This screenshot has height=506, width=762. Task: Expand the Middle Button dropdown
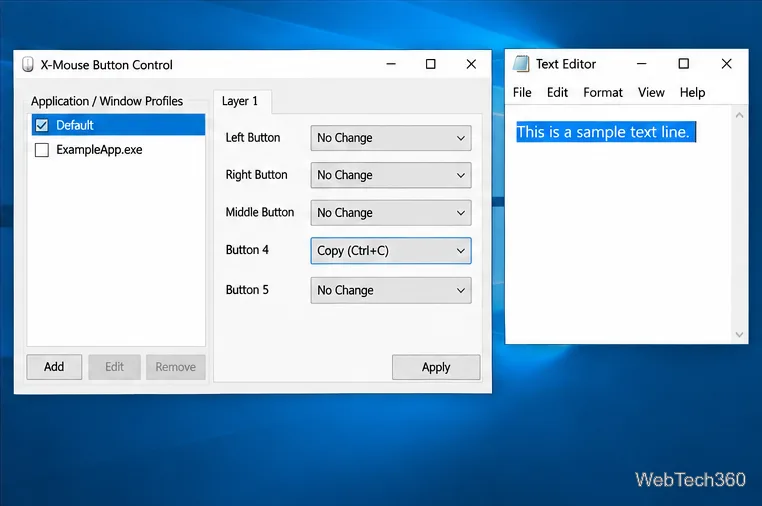coord(391,213)
